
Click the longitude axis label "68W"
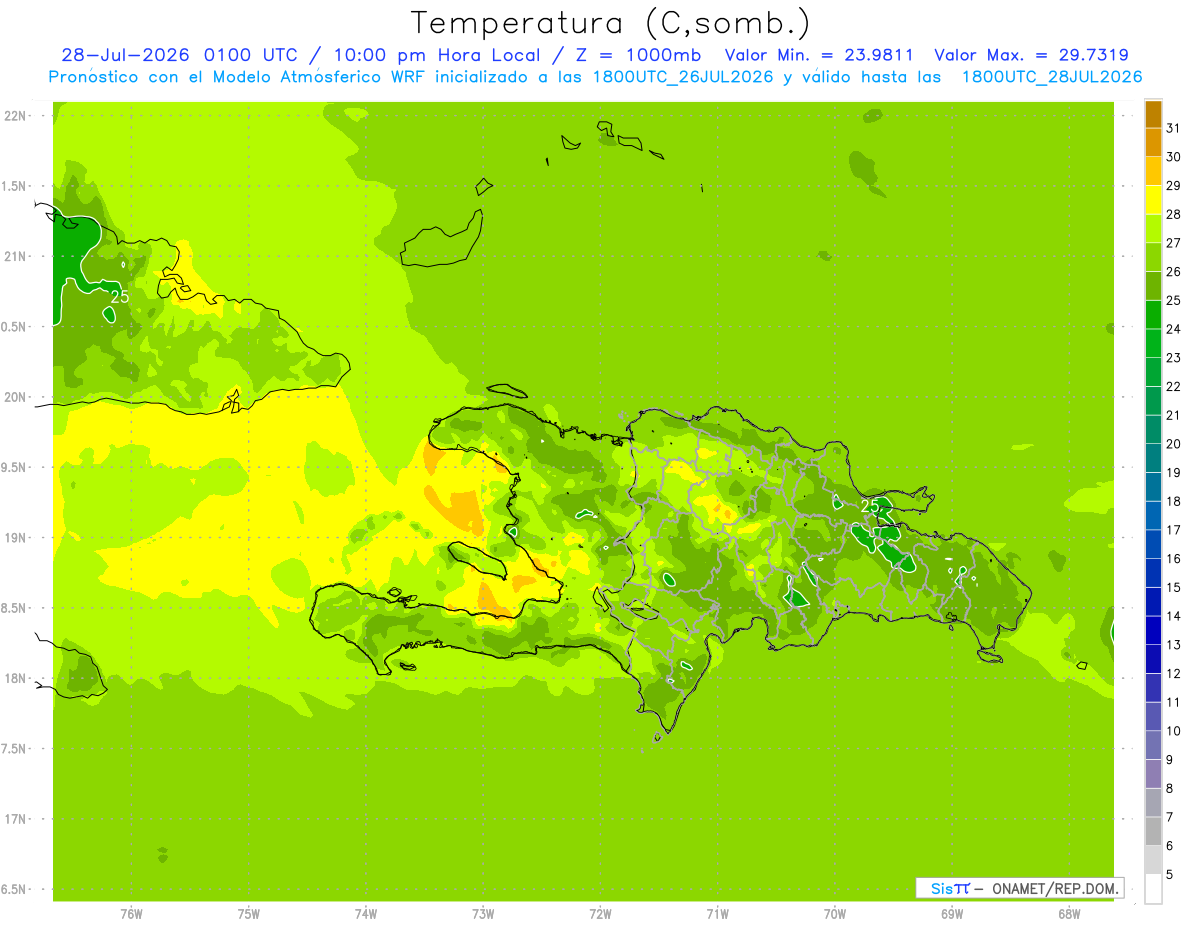tap(1069, 914)
